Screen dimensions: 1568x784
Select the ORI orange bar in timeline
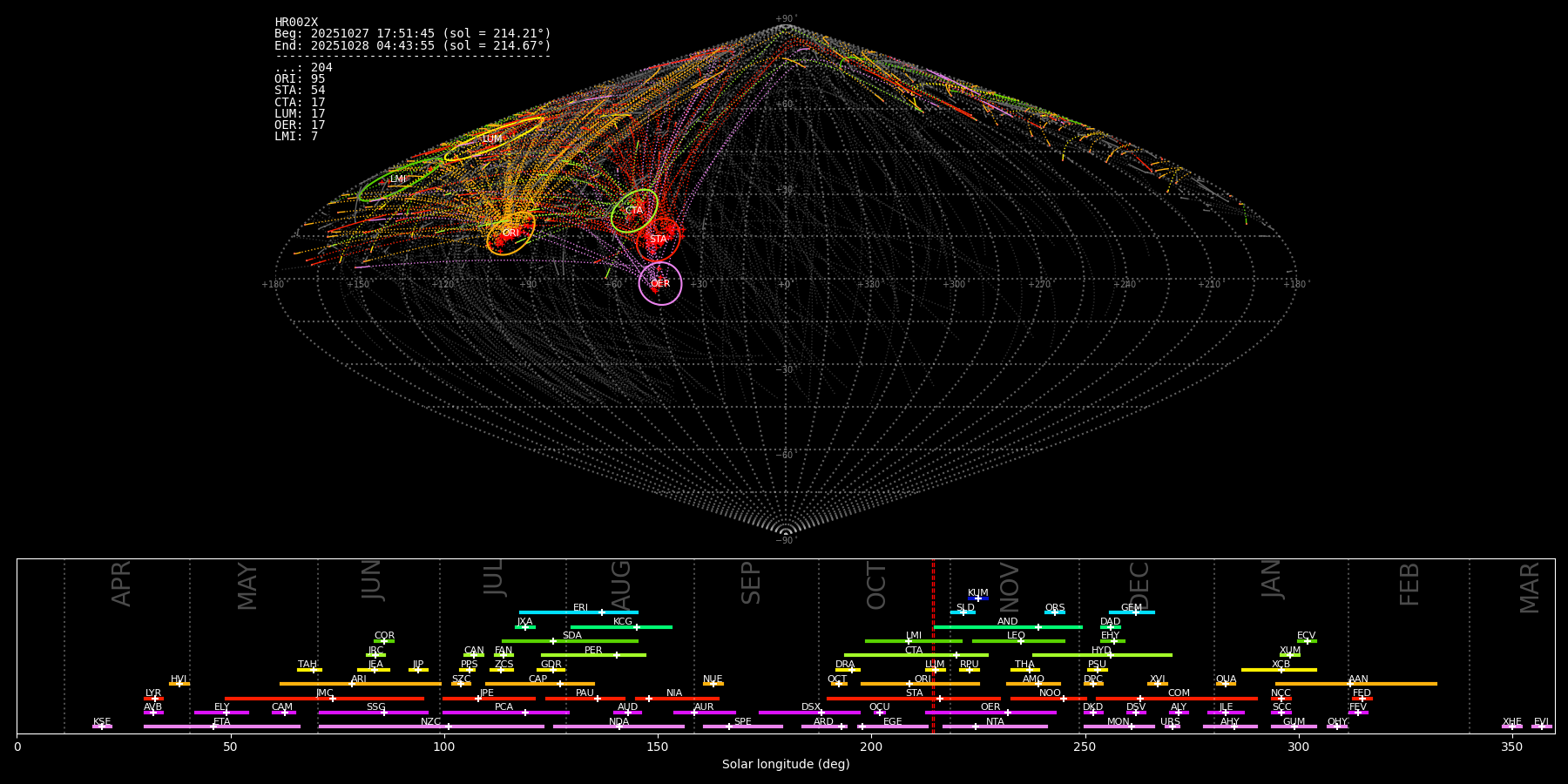920,684
